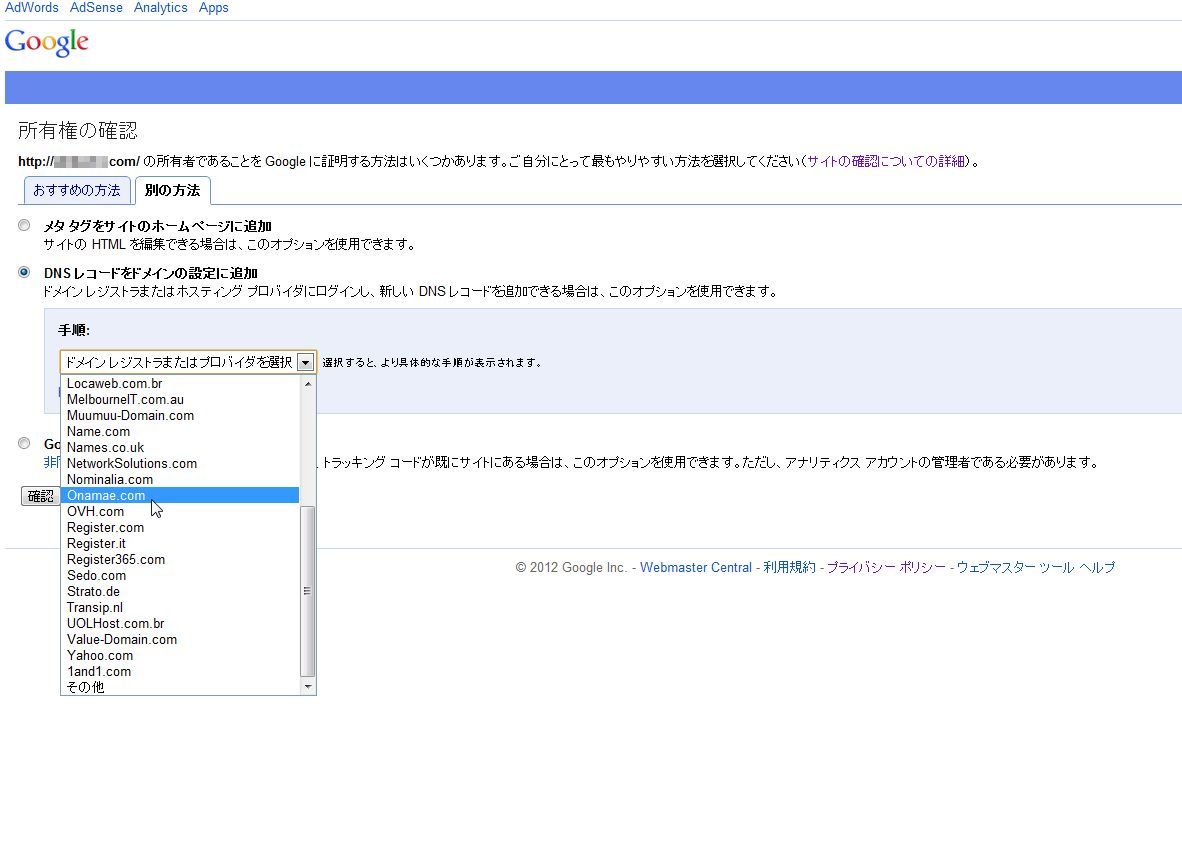
Task: Choose Name.com from the list
Action: click(179, 432)
